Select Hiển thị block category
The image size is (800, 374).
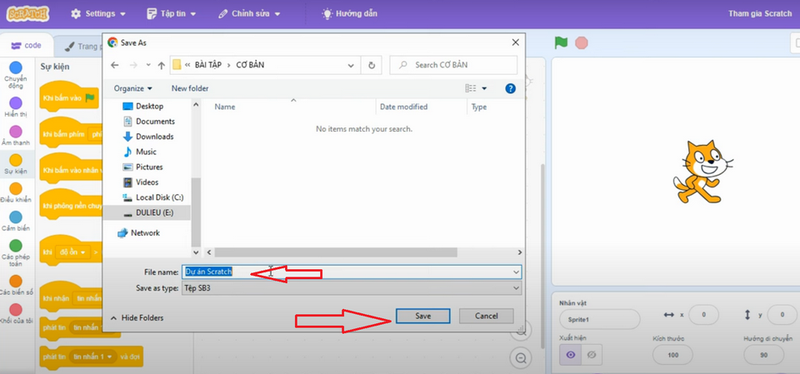16,107
